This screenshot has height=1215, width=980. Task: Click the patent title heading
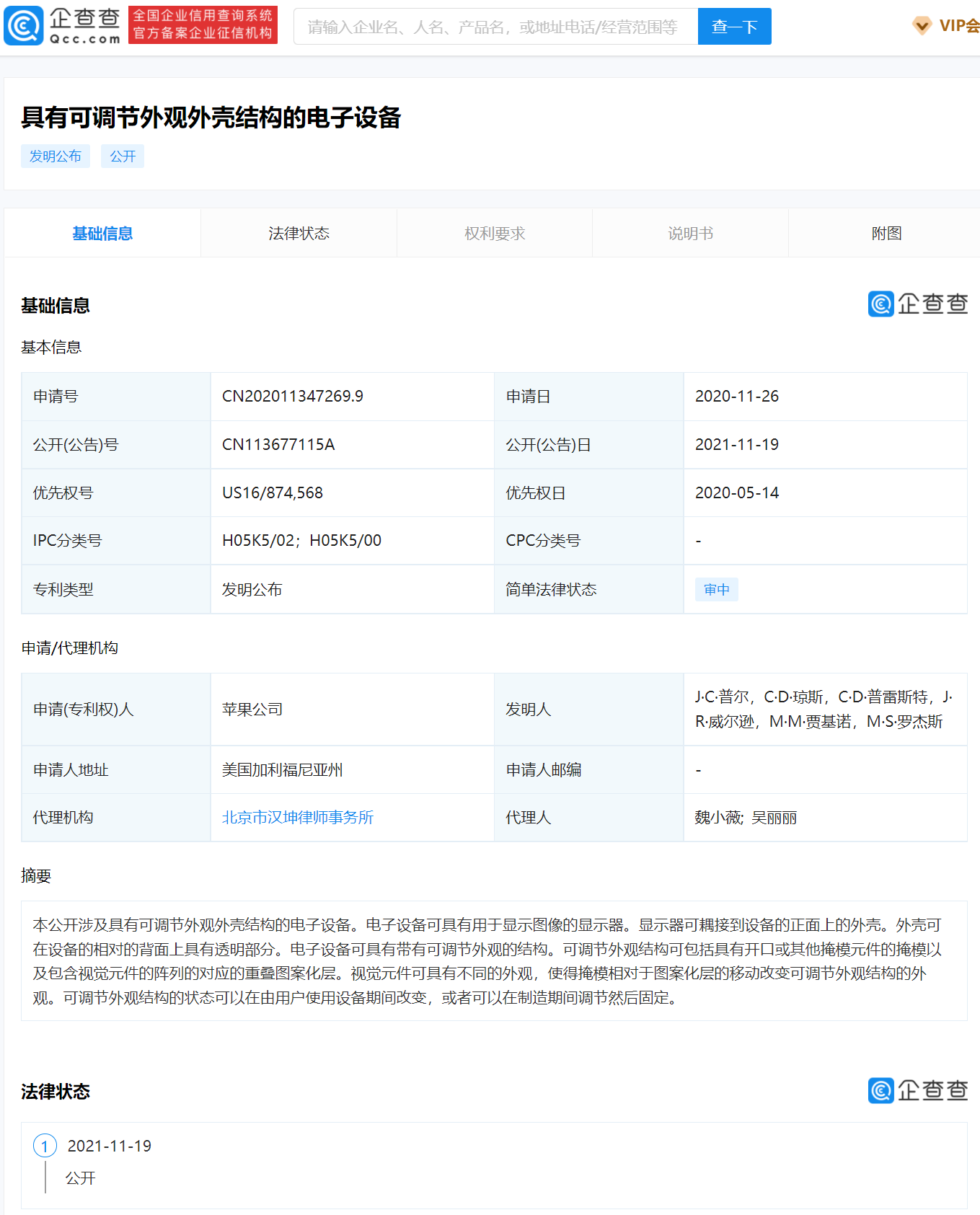tap(211, 118)
